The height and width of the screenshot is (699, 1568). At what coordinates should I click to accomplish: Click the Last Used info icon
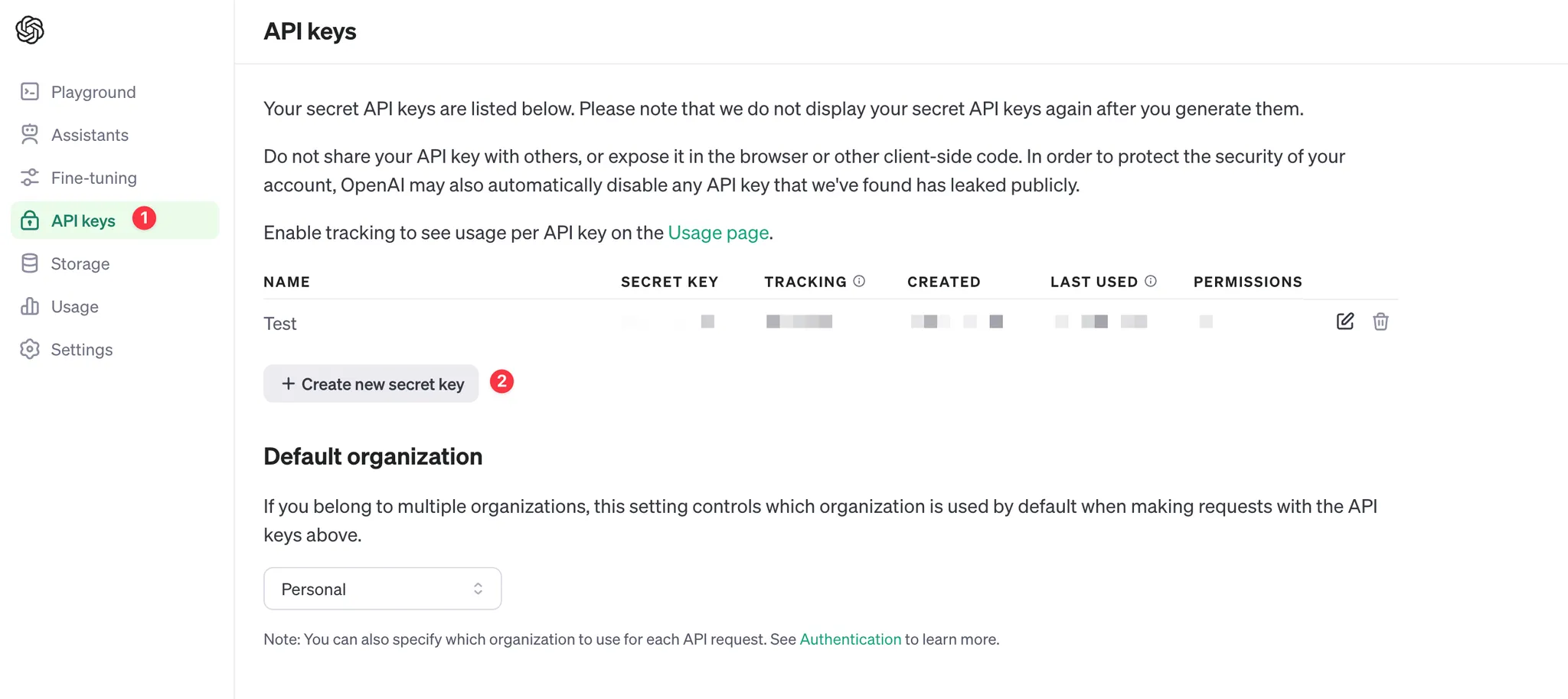(1151, 281)
